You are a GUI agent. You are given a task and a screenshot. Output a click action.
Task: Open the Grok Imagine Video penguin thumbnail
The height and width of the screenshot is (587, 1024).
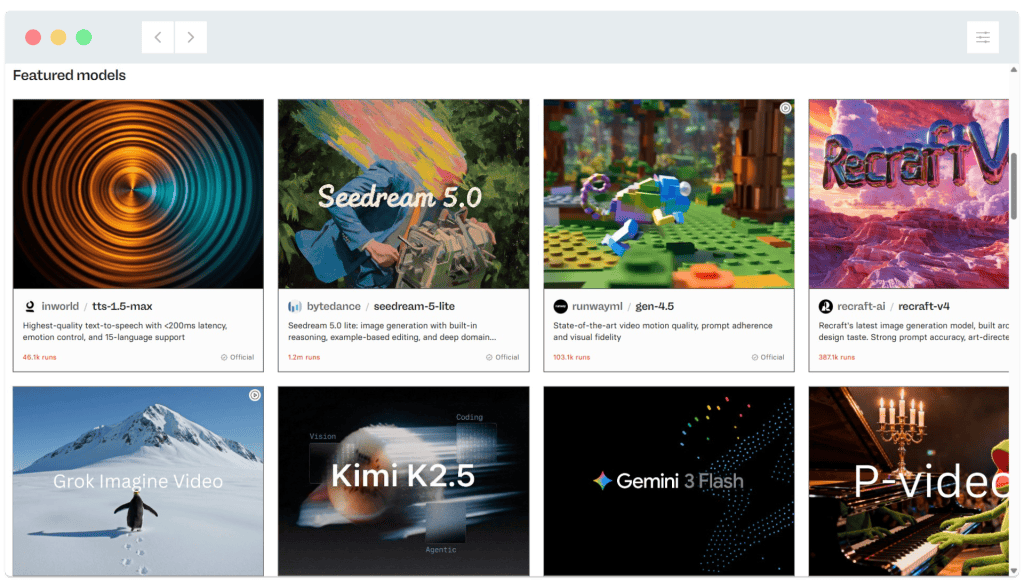pyautogui.click(x=138, y=481)
